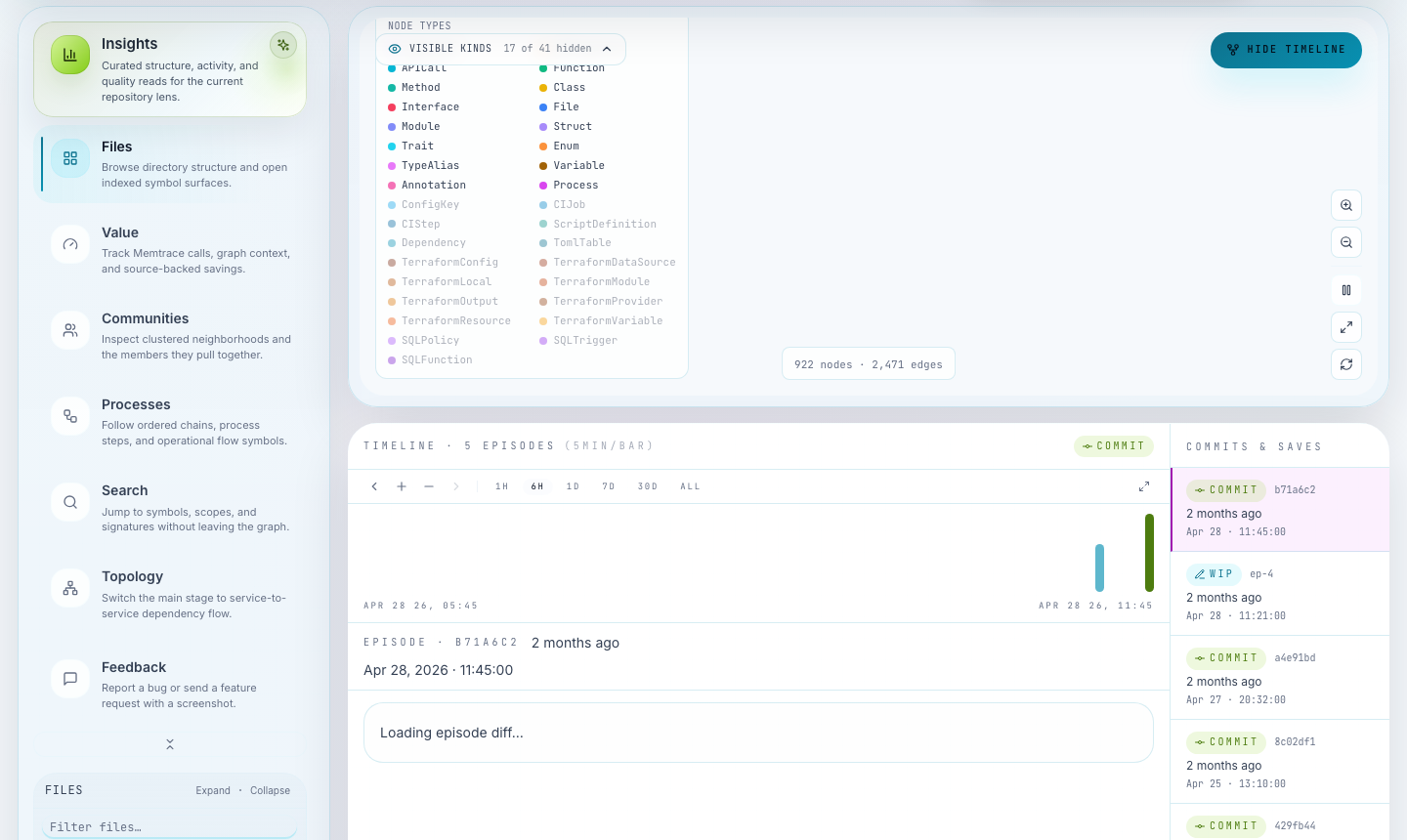Select the ALL timeline range
The image size is (1407, 840).
(x=691, y=486)
